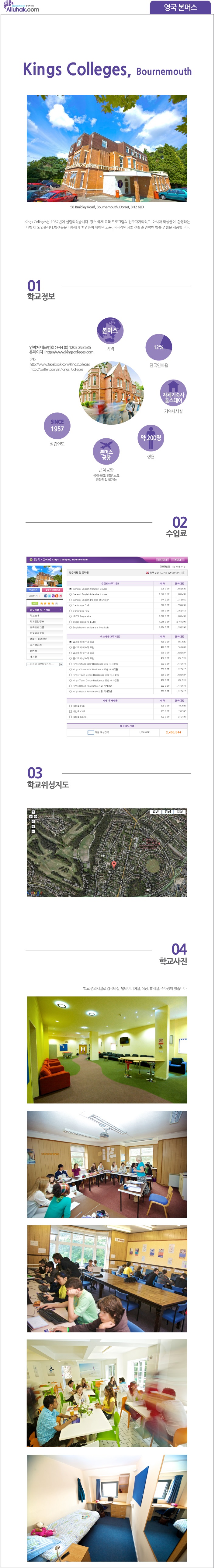215x1568 pixels.
Task: Open 게시판 sidebar menu item
Action: coord(45,656)
